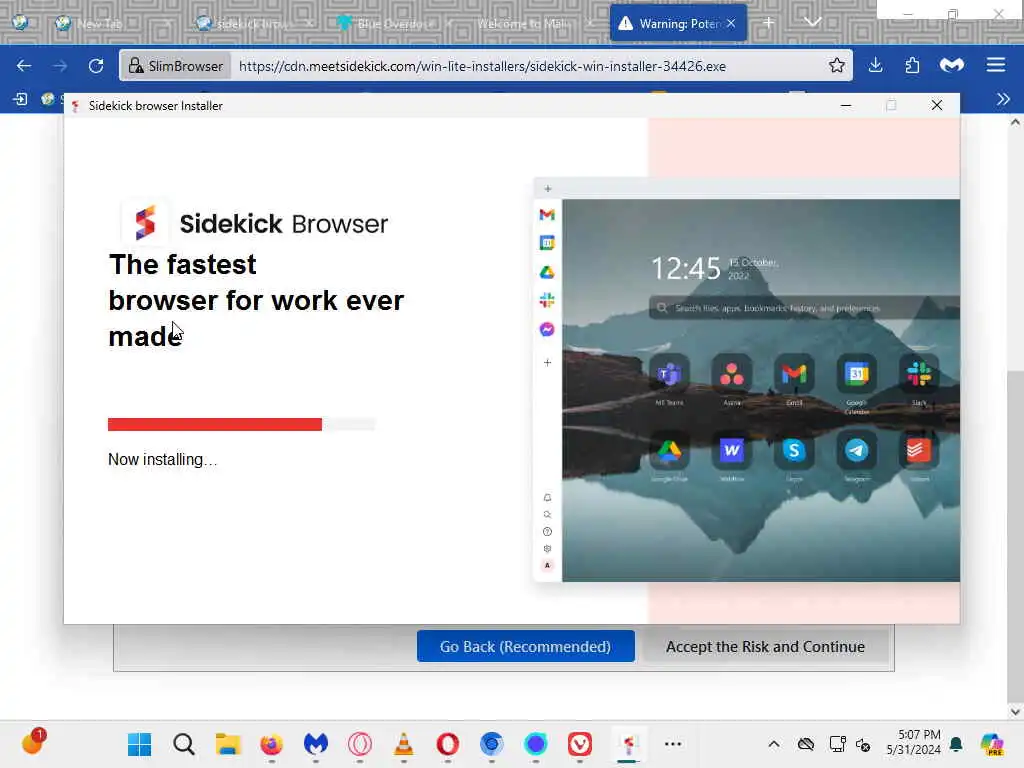Open the extensions puzzle icon
The width and height of the screenshot is (1024, 768).
pyautogui.click(x=912, y=65)
